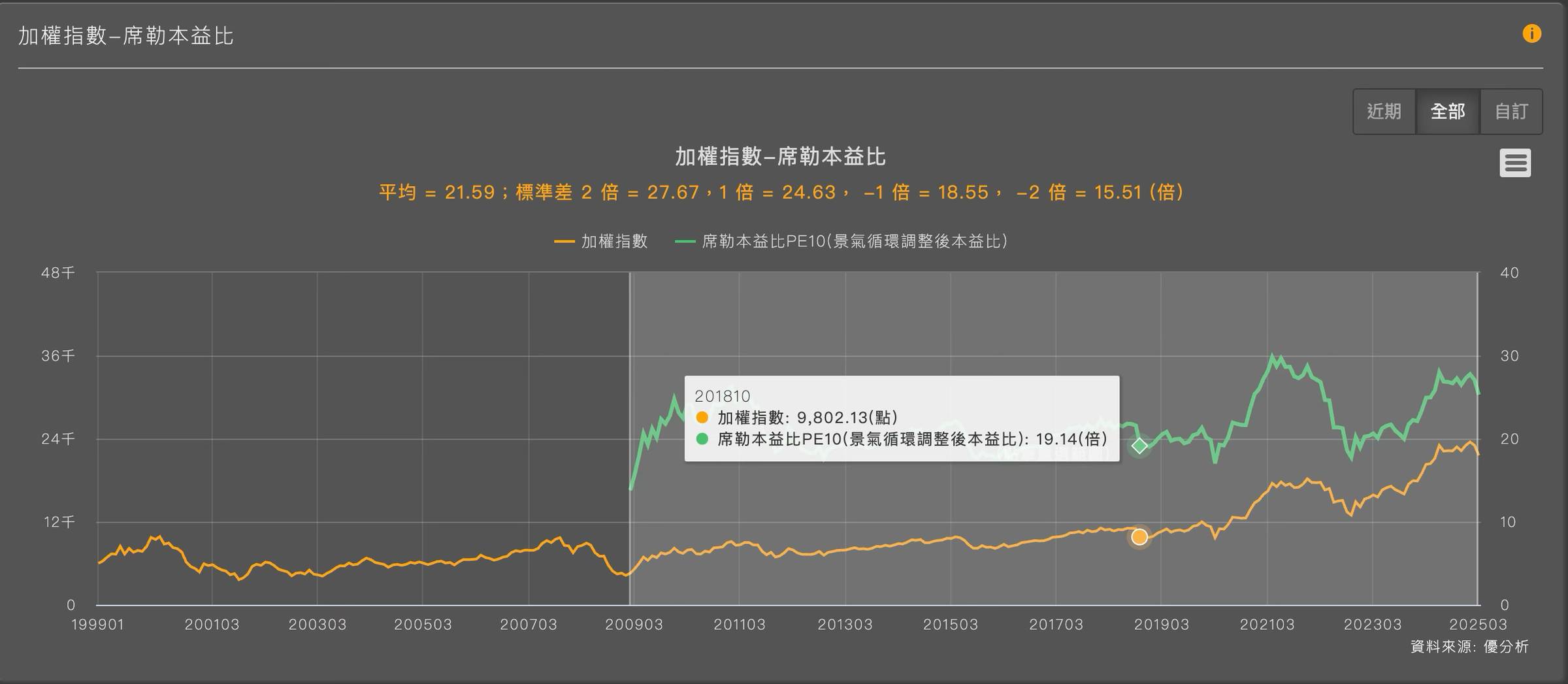1568x684 pixels.
Task: Click the left axis label 12千
Action: (x=59, y=522)
